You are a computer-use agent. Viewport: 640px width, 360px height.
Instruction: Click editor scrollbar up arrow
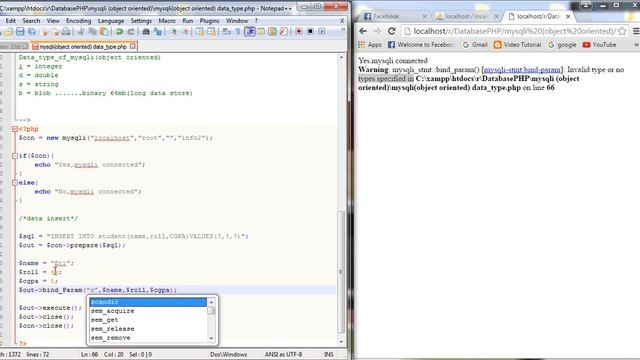point(341,58)
